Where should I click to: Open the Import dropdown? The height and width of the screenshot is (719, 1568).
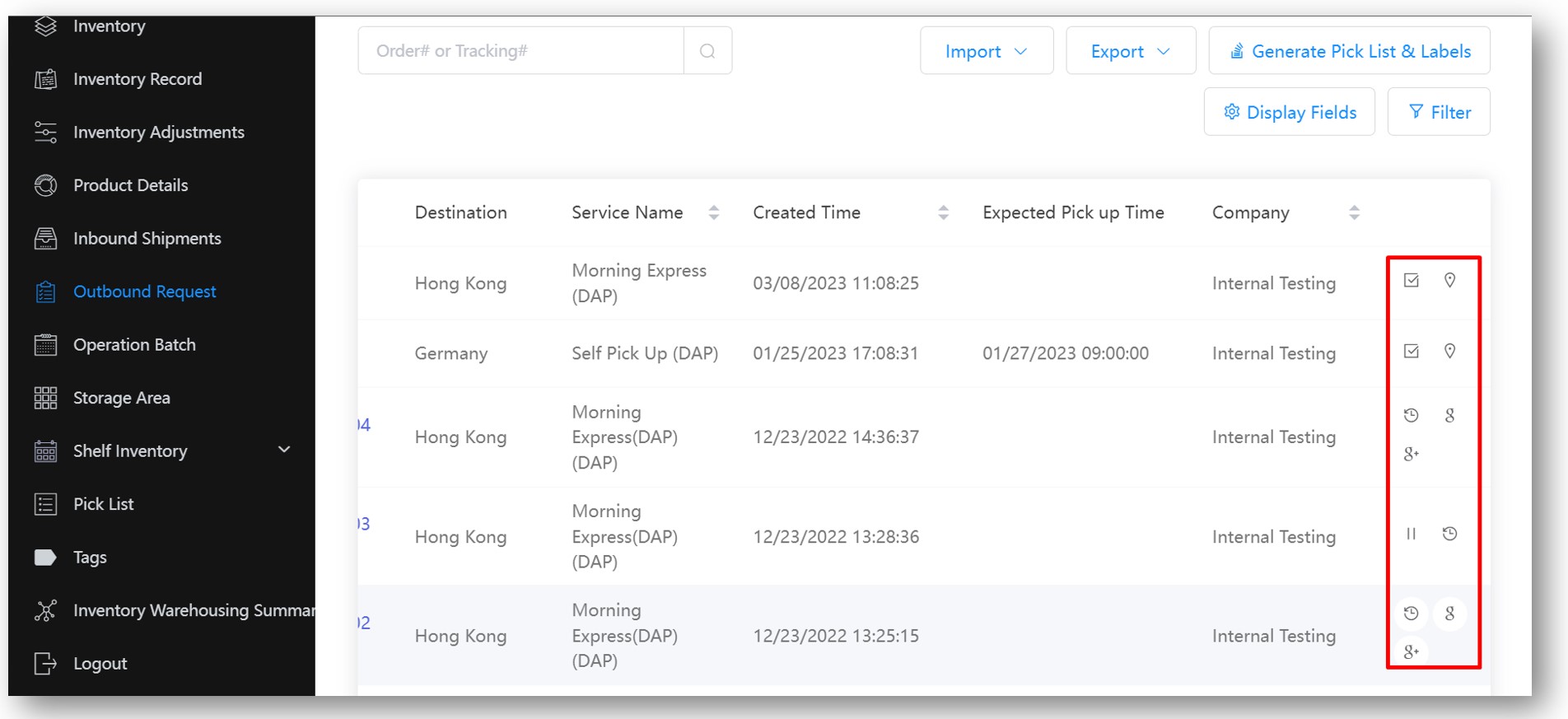coord(986,51)
